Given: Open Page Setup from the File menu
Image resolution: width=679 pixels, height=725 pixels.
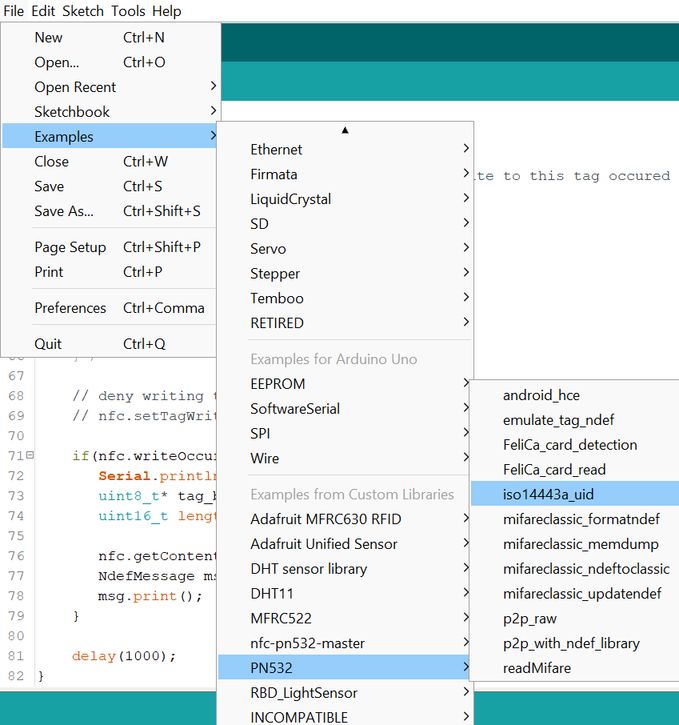Looking at the screenshot, I should [x=110, y=247].
